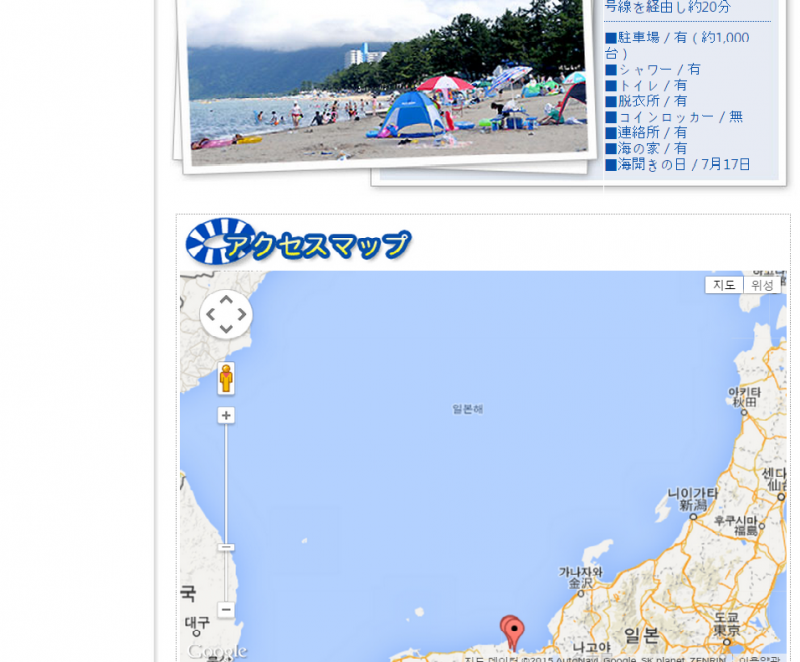Open the Google logo on the map
Viewport: 800px width, 662px height.
[x=216, y=651]
